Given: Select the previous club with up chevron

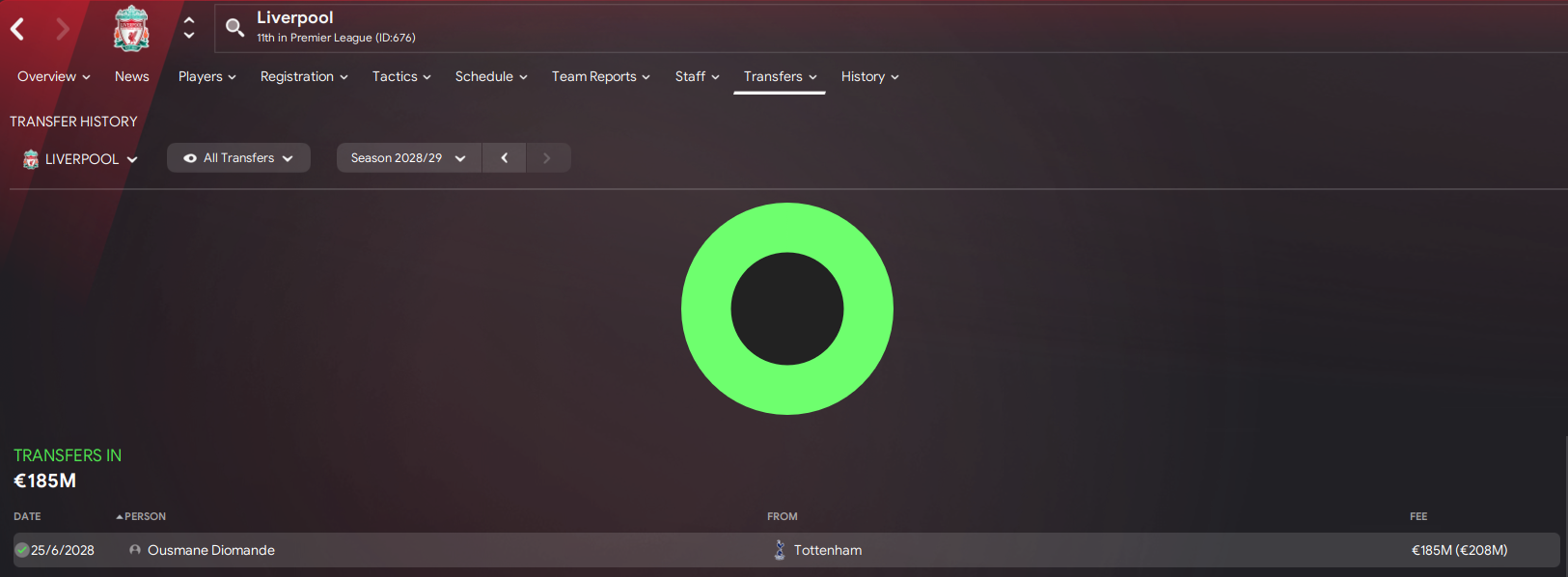Looking at the screenshot, I should tap(189, 20).
